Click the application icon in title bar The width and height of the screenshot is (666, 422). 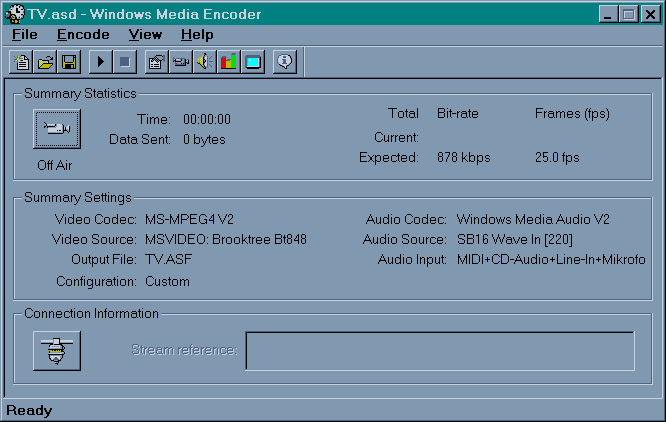pyautogui.click(x=15, y=14)
